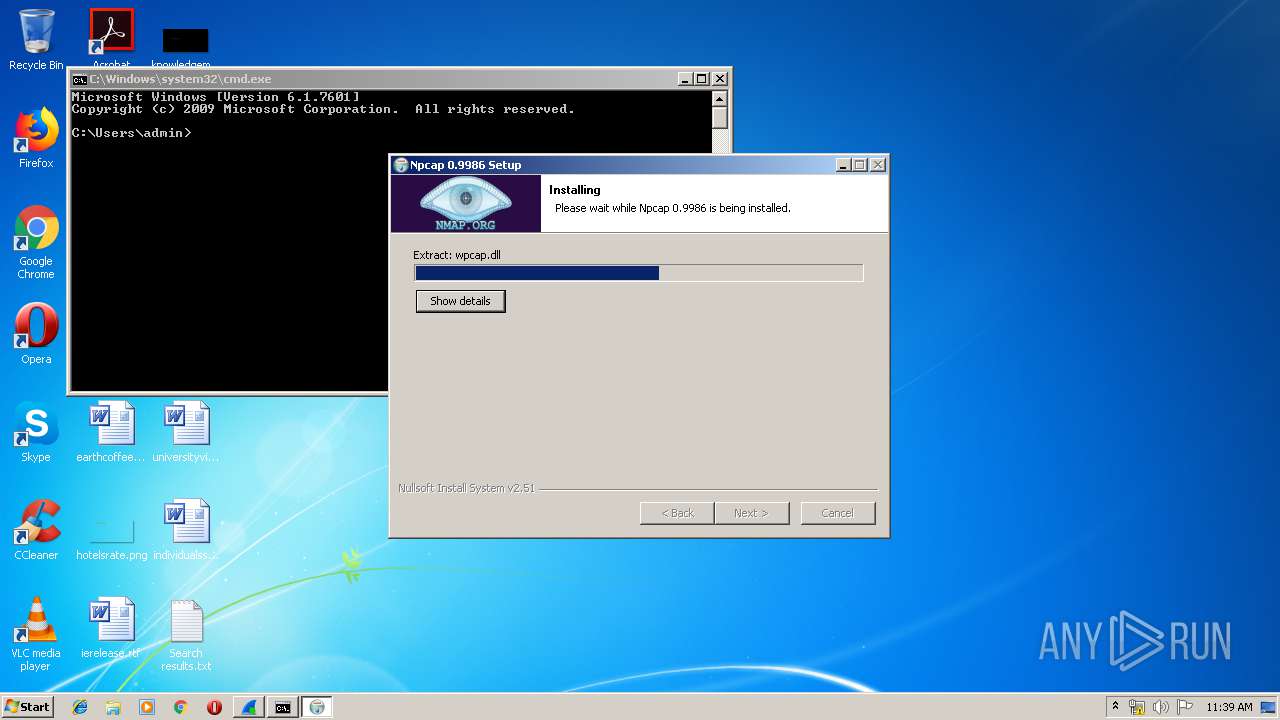Click the cmd.exe title bar system icon
1280x720 pixels.
(80, 79)
